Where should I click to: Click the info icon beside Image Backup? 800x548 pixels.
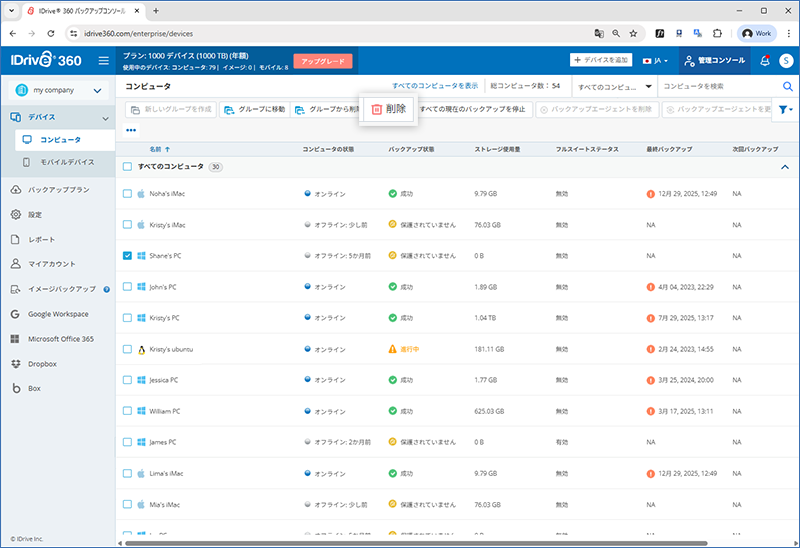(x=104, y=289)
